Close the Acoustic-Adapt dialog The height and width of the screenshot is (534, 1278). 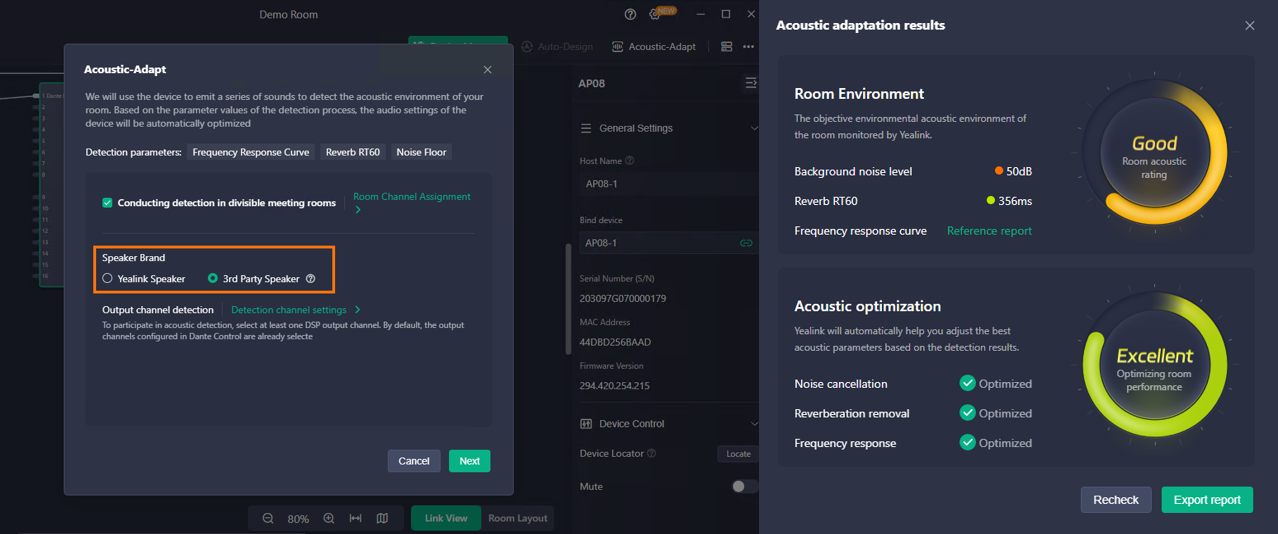[x=487, y=69]
